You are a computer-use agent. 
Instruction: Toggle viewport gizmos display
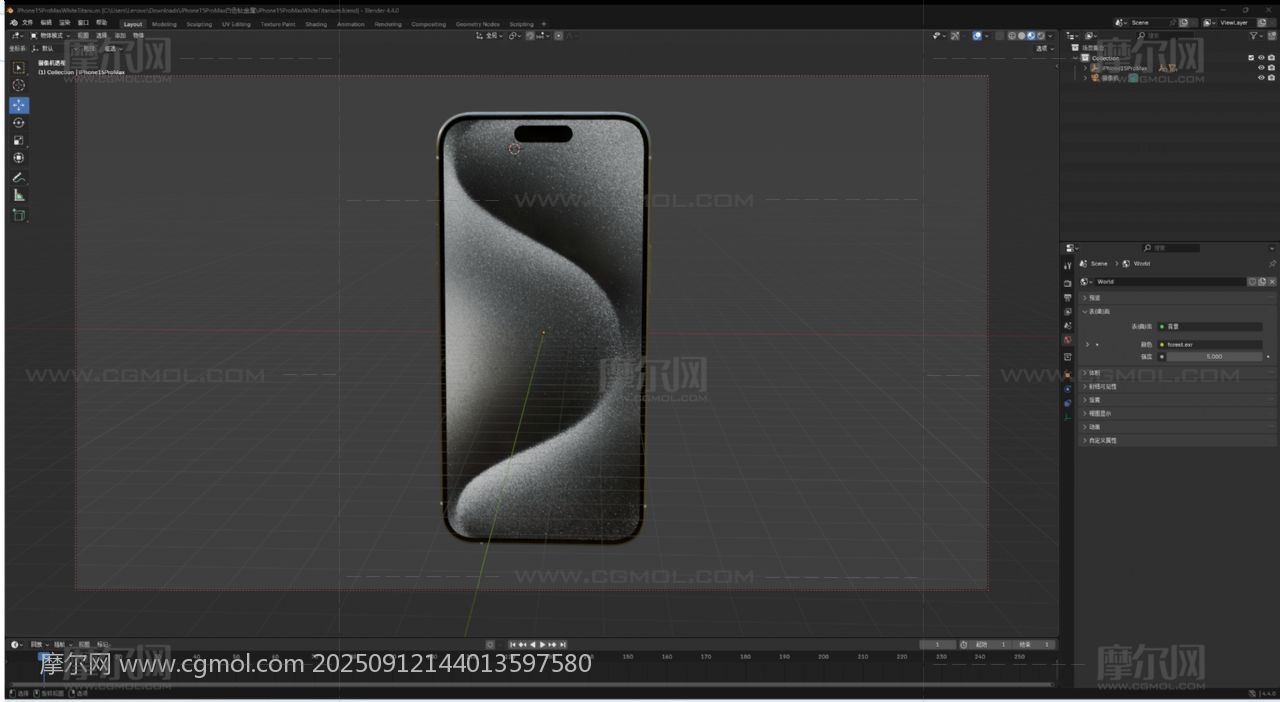[955, 36]
